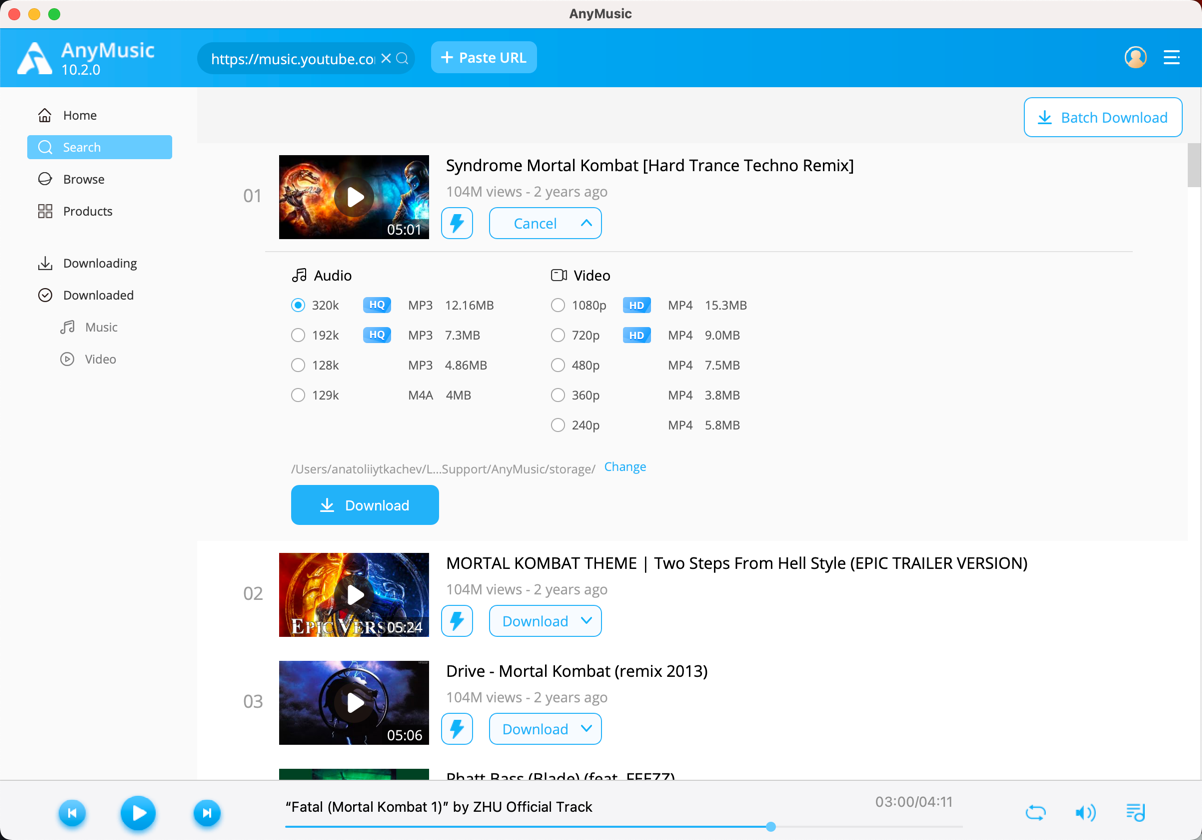Skip to next track in player
Viewport: 1202px width, 840px height.
click(207, 813)
